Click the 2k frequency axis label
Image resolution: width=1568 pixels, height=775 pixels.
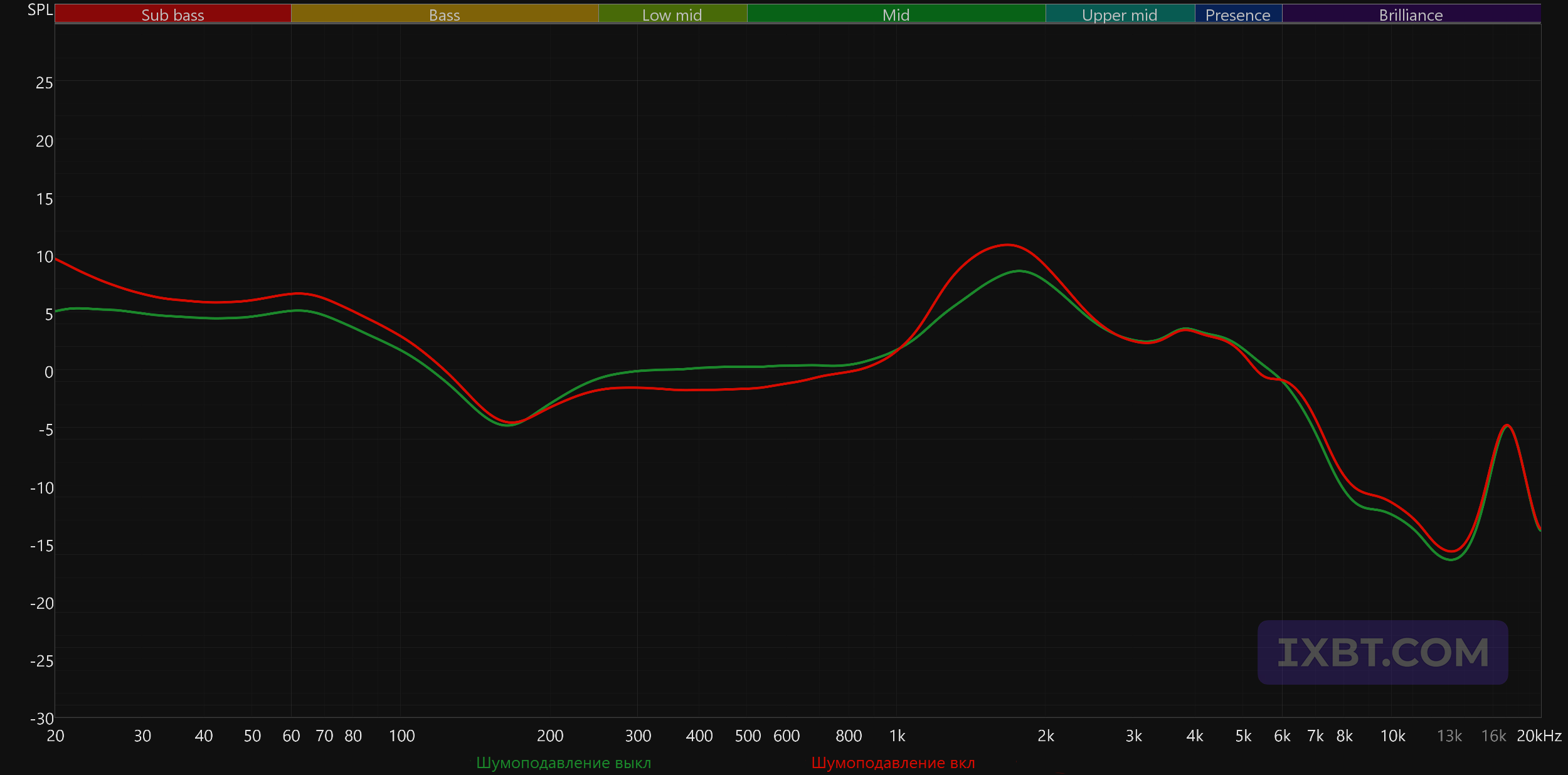(1046, 736)
